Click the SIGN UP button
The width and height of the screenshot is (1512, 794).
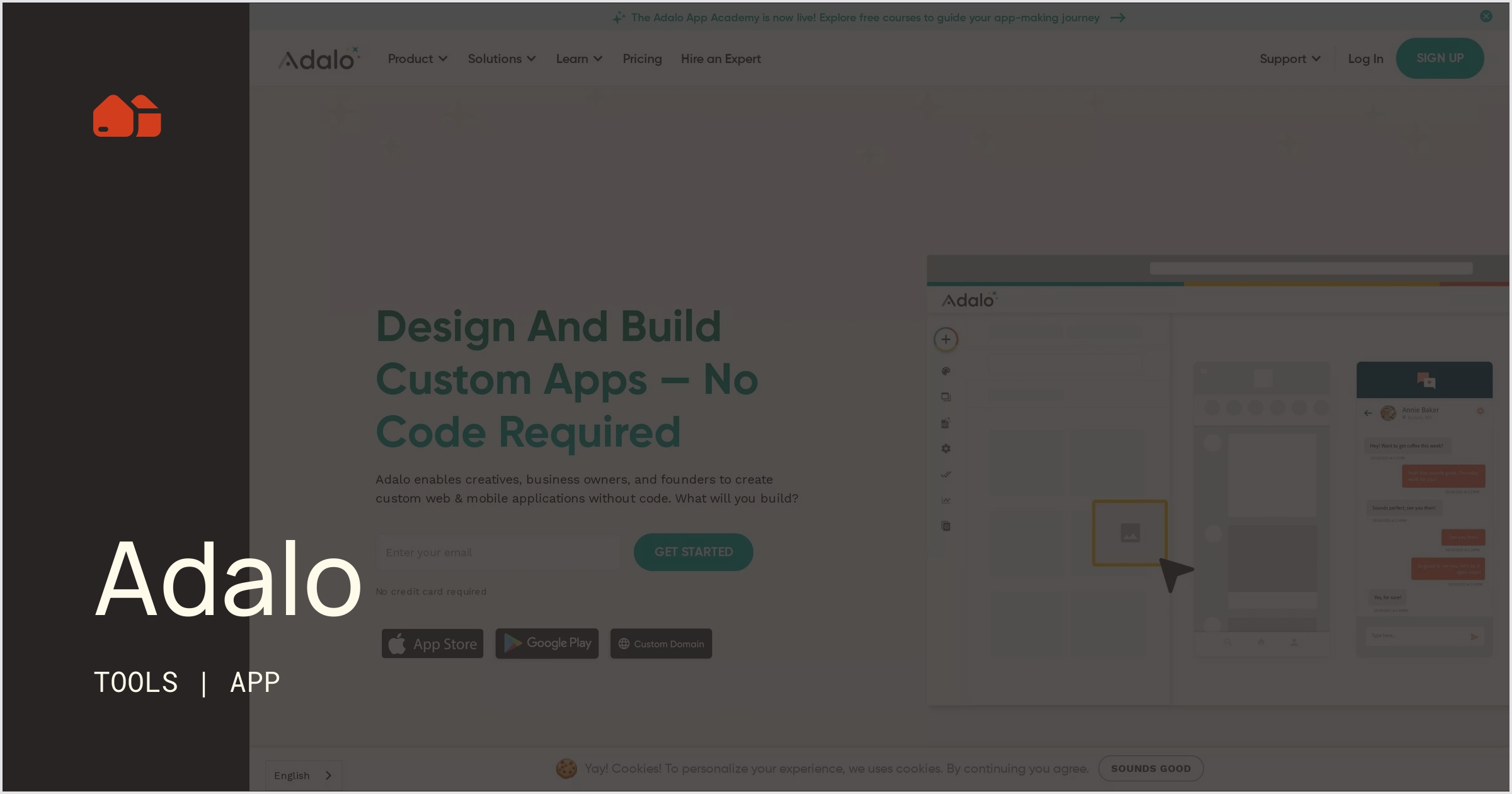click(x=1440, y=57)
